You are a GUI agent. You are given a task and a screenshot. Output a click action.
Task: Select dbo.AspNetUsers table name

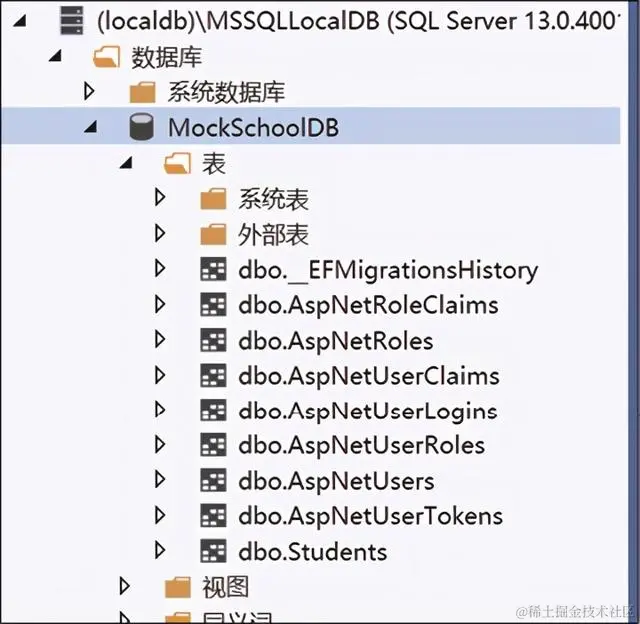[336, 482]
